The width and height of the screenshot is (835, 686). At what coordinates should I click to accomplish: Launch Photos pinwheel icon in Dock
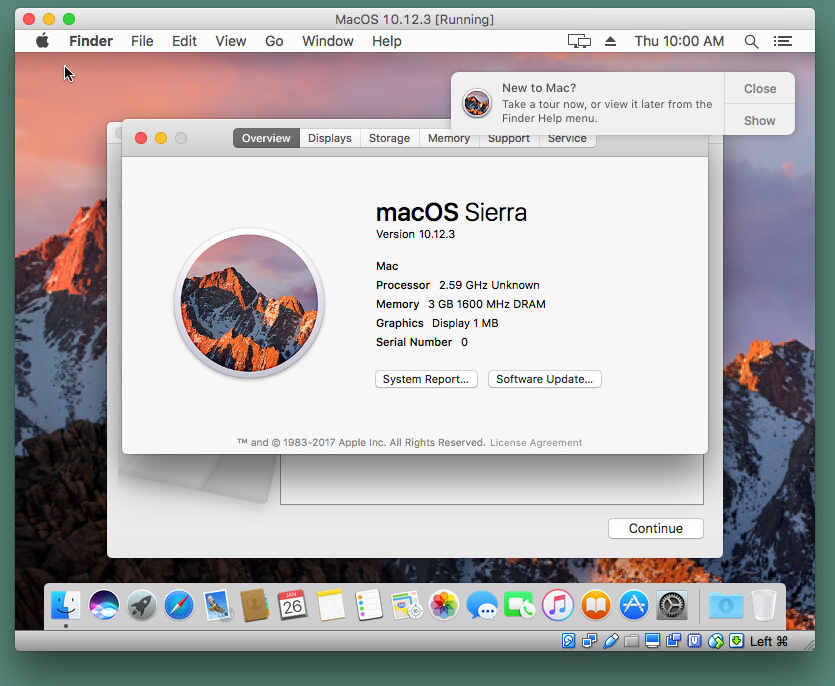coord(444,606)
